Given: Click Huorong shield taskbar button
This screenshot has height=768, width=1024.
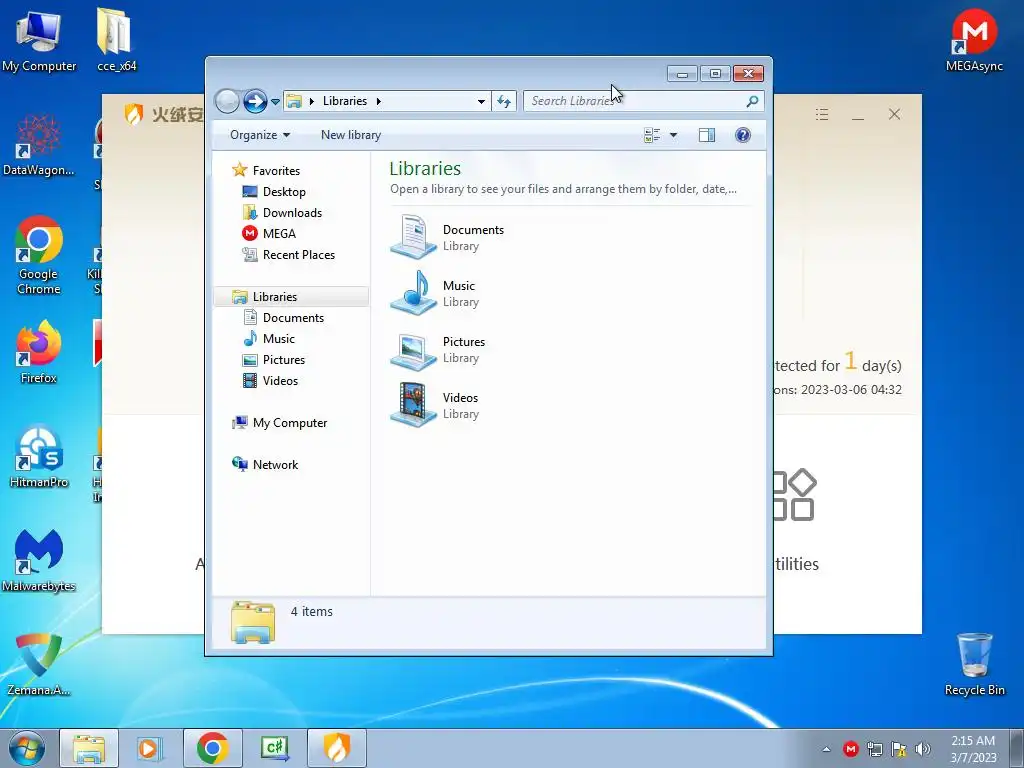Looking at the screenshot, I should 337,748.
